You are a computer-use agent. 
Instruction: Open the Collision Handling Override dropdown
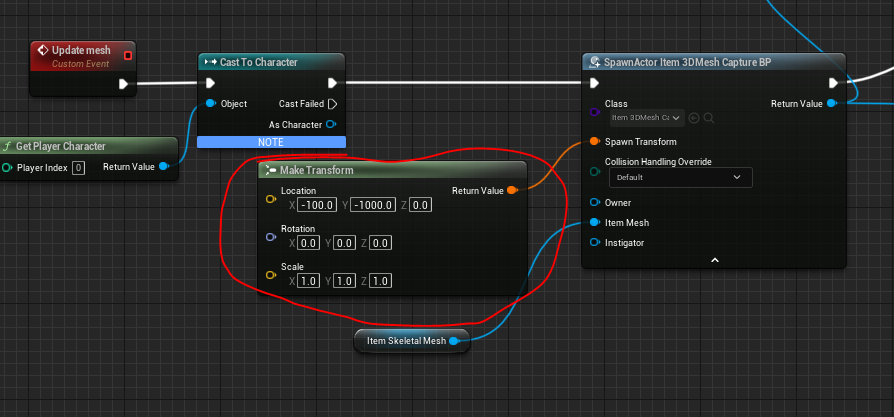[x=681, y=177]
